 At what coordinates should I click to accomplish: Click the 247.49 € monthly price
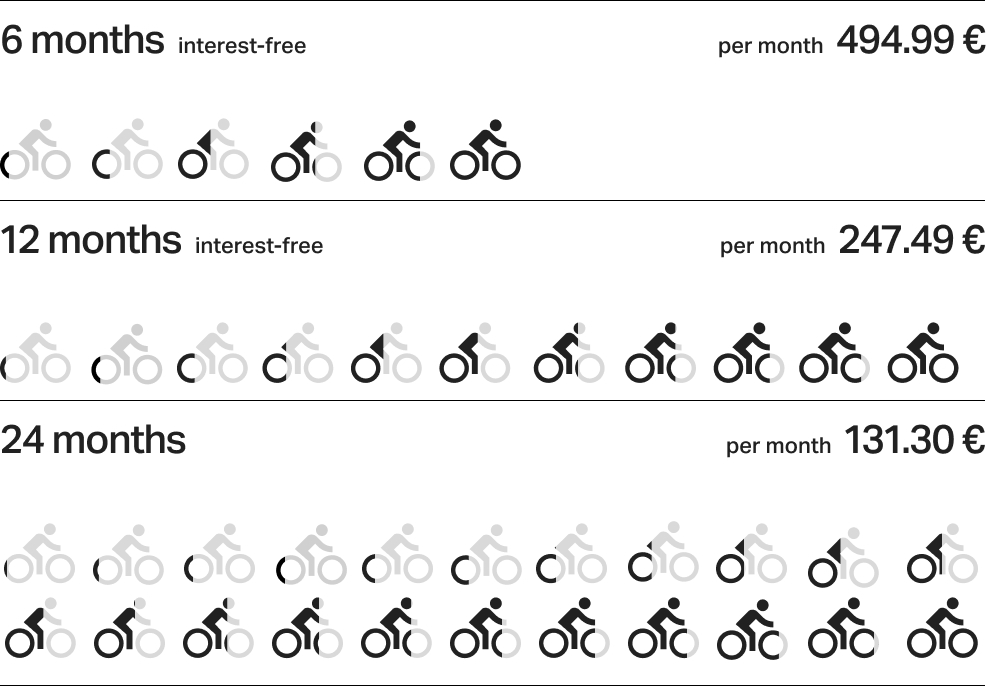click(x=911, y=241)
